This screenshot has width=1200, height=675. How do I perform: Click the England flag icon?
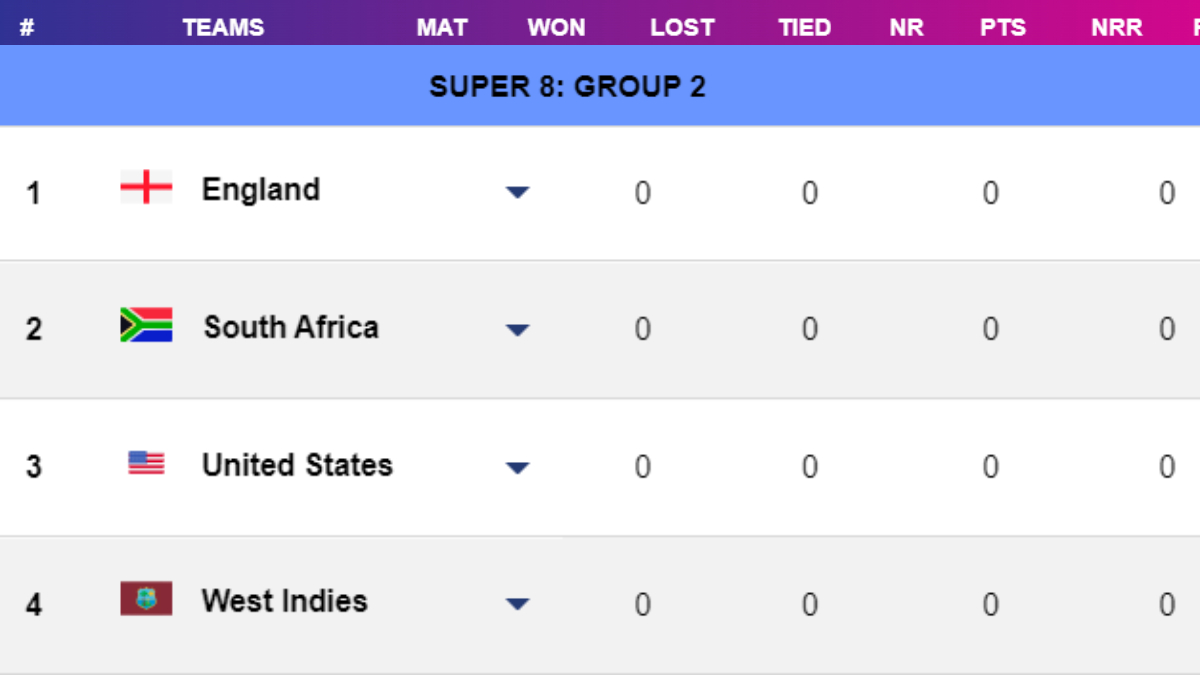pyautogui.click(x=146, y=189)
